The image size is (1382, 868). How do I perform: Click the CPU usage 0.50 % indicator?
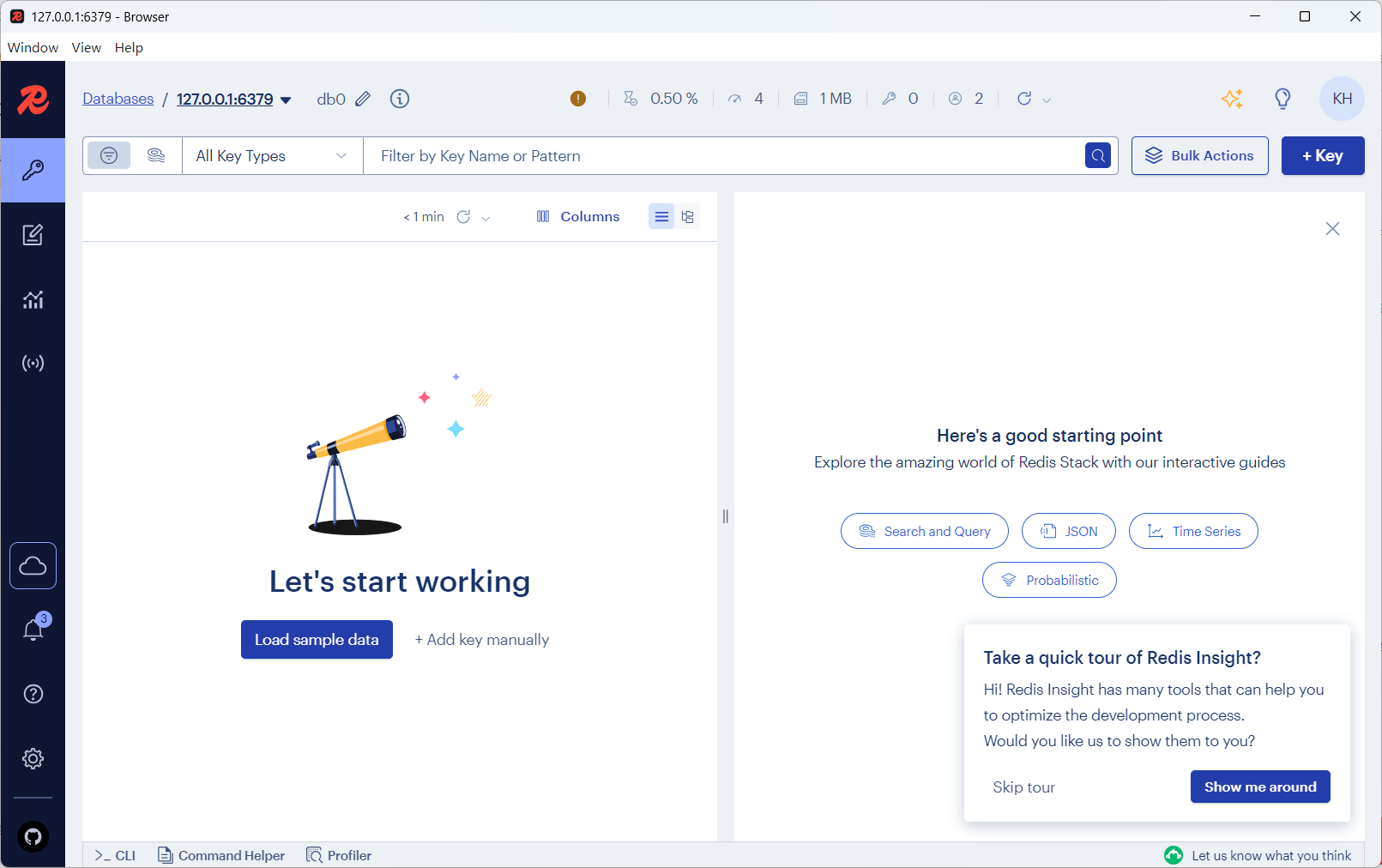pyautogui.click(x=661, y=99)
